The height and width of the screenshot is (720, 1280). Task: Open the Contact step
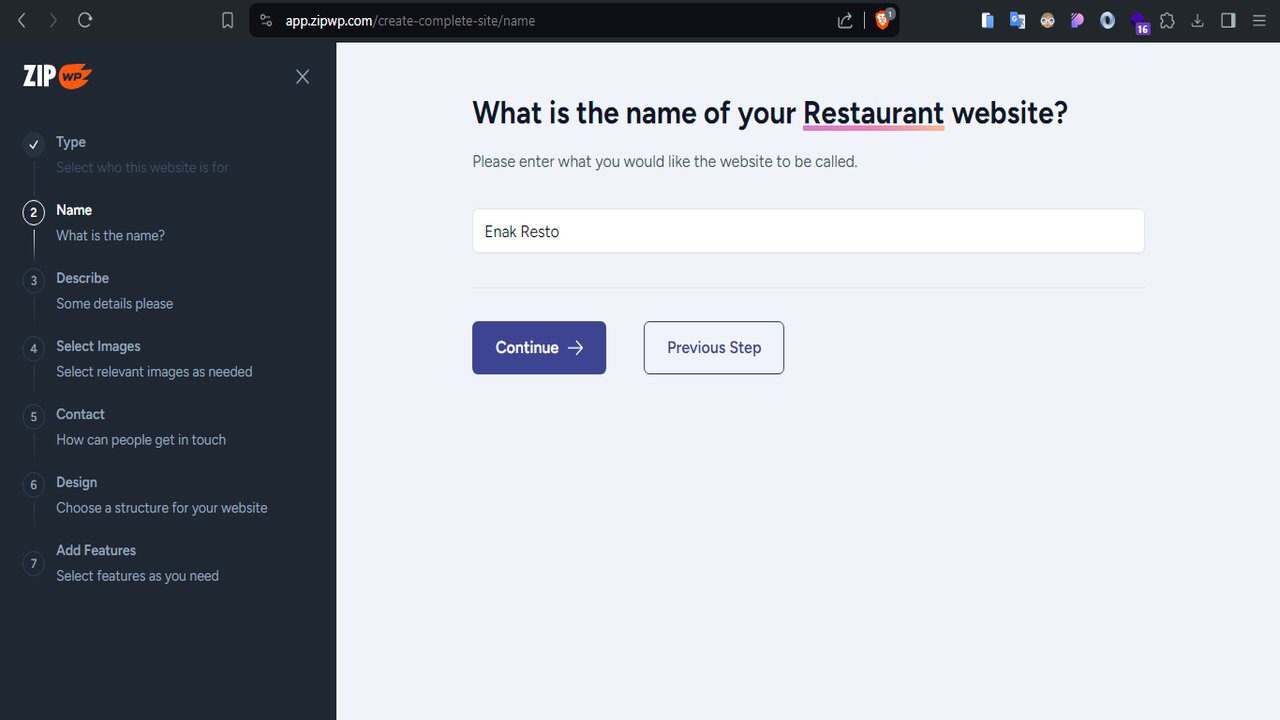(x=80, y=415)
